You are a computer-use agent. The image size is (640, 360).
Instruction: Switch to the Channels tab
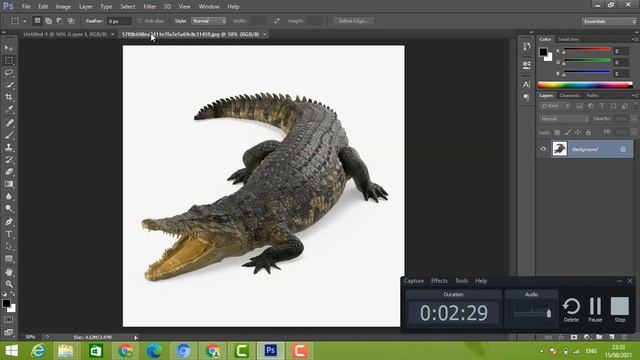coord(569,96)
